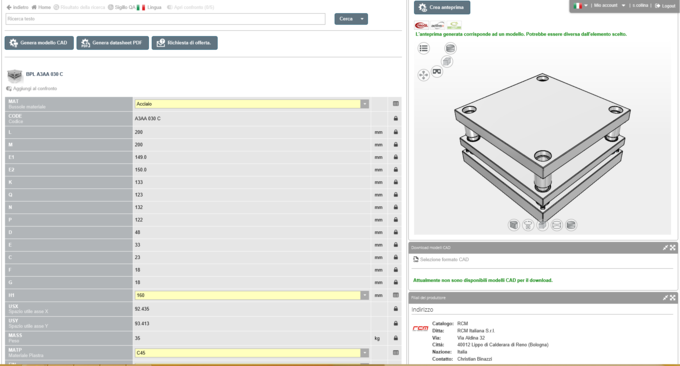Open the Home page link
The height and width of the screenshot is (366, 680).
pos(41,7)
